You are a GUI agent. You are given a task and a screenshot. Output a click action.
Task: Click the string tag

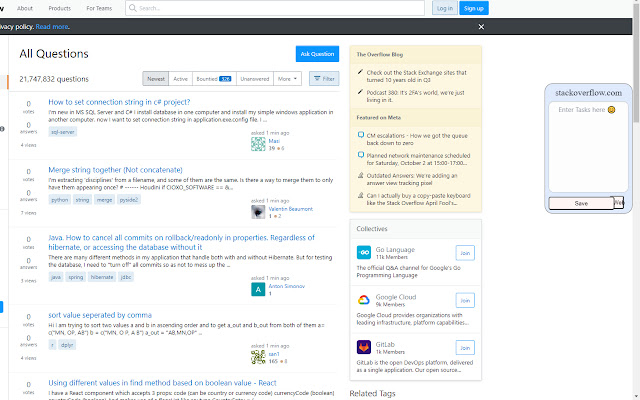coord(82,200)
